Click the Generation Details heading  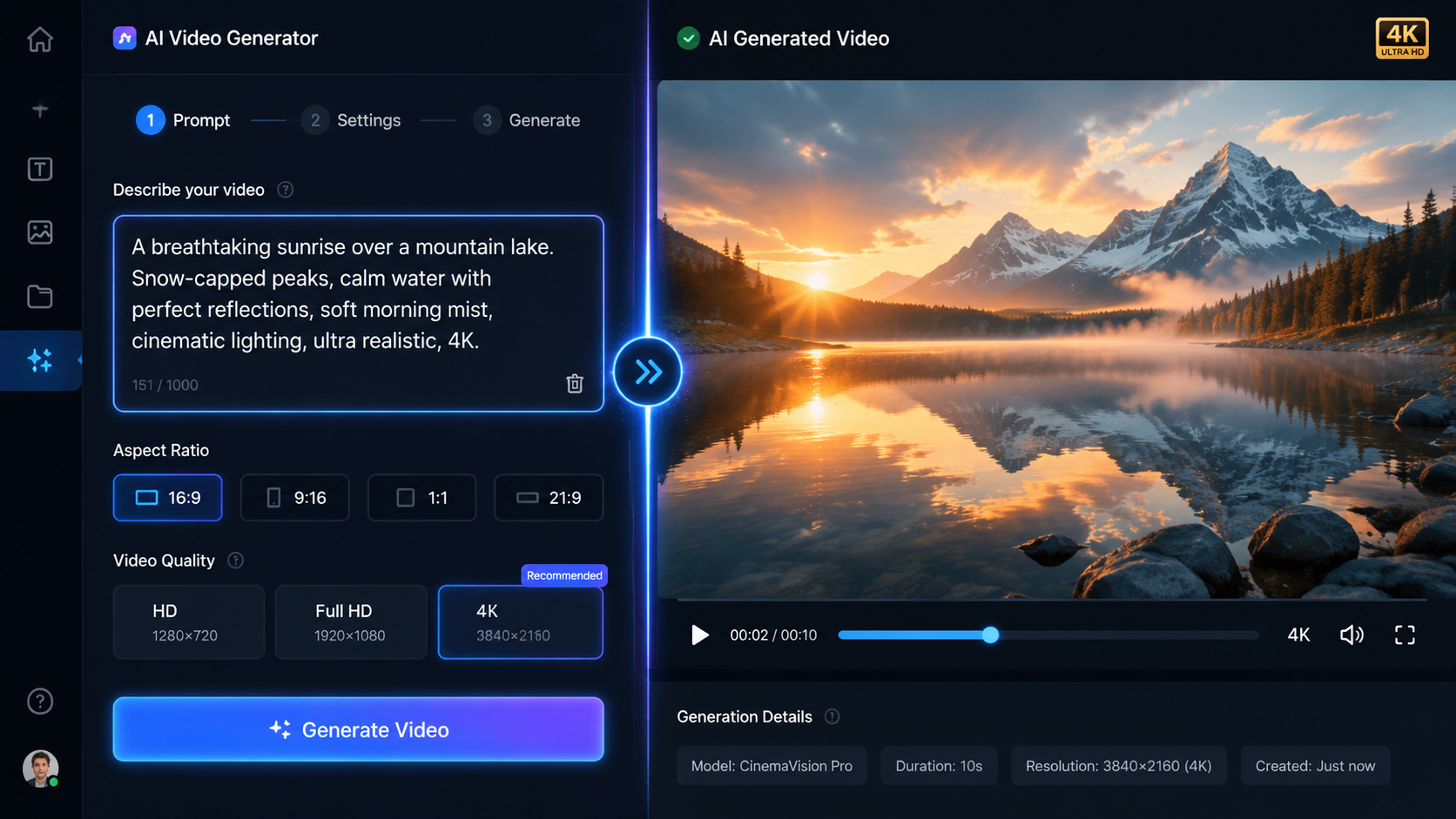(x=745, y=717)
